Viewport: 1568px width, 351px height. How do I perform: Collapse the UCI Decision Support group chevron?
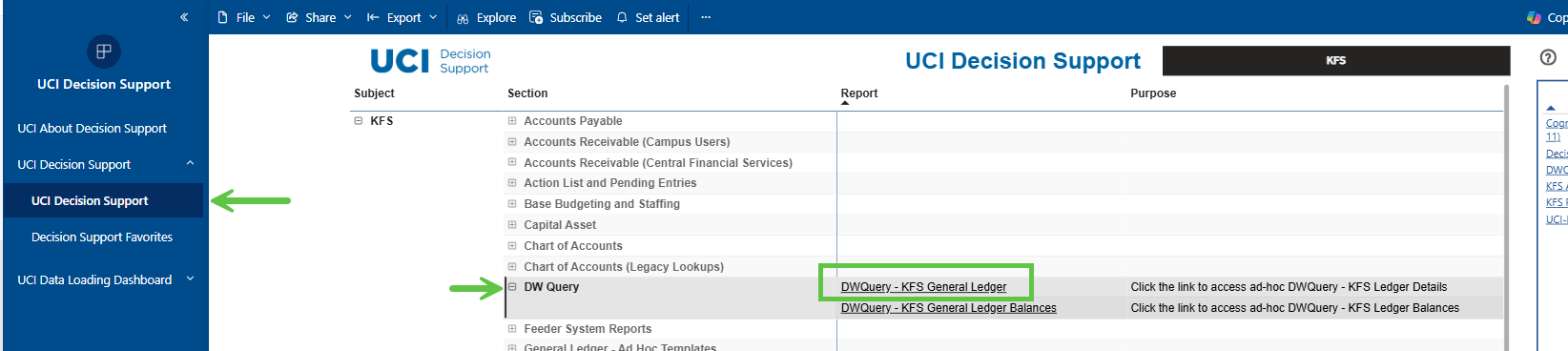(190, 163)
